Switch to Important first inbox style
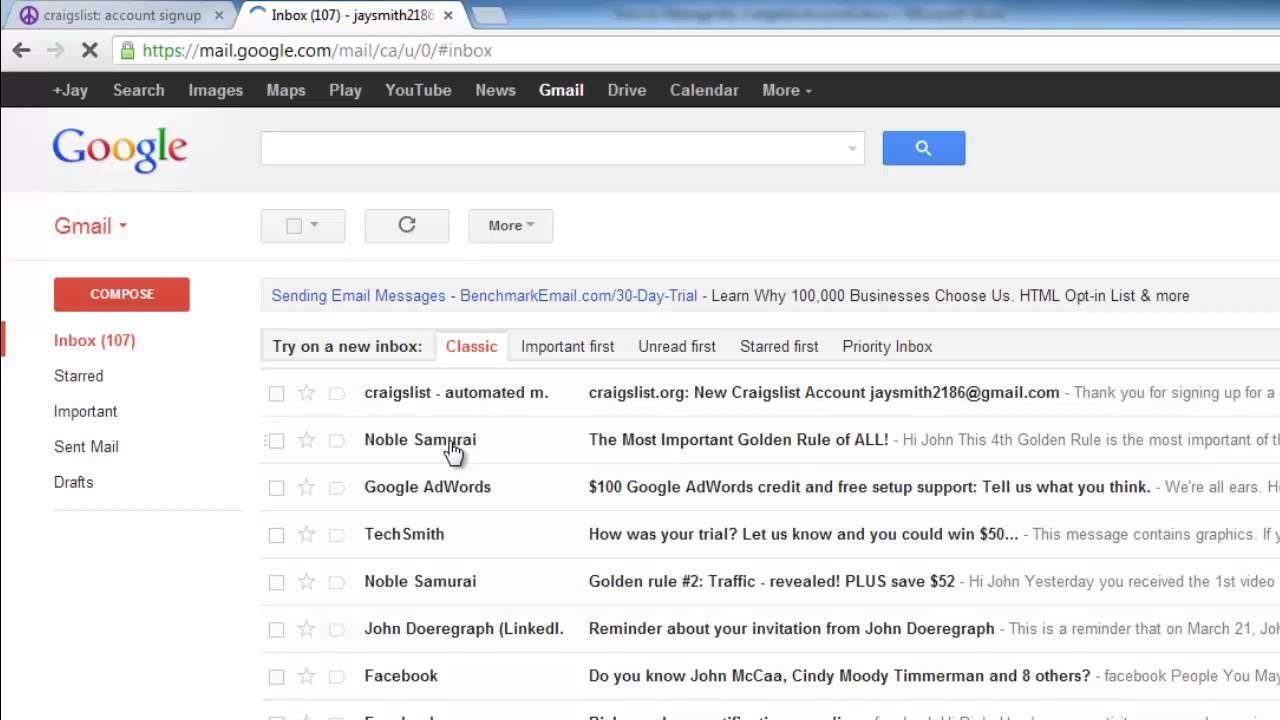The width and height of the screenshot is (1280, 720). [x=568, y=347]
